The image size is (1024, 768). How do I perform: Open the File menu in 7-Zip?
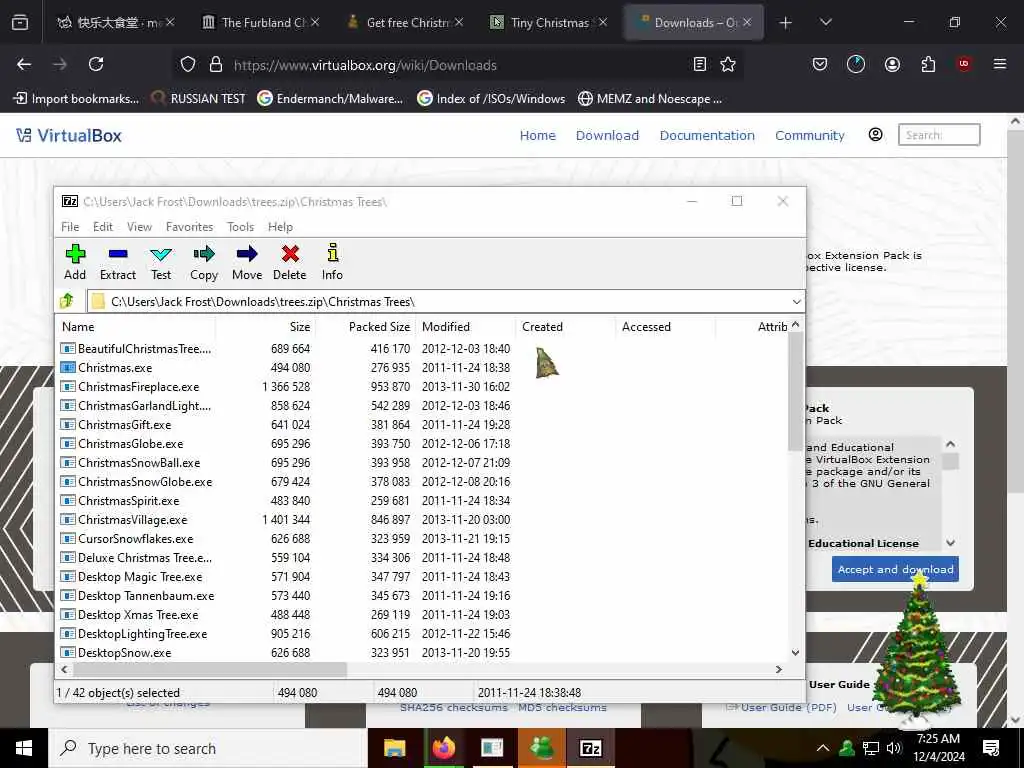point(70,227)
